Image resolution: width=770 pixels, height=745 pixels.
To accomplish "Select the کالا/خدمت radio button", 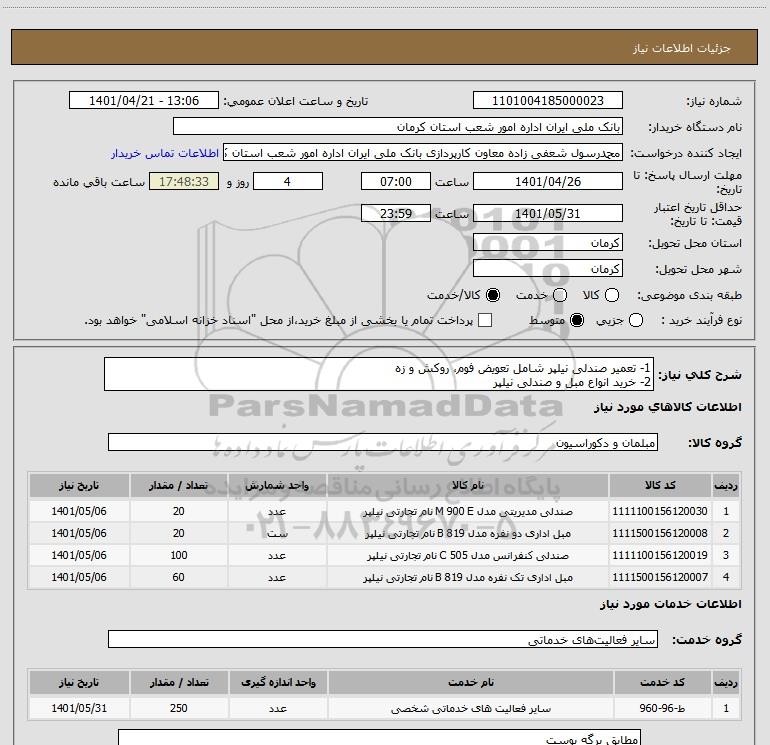I will 493,295.
